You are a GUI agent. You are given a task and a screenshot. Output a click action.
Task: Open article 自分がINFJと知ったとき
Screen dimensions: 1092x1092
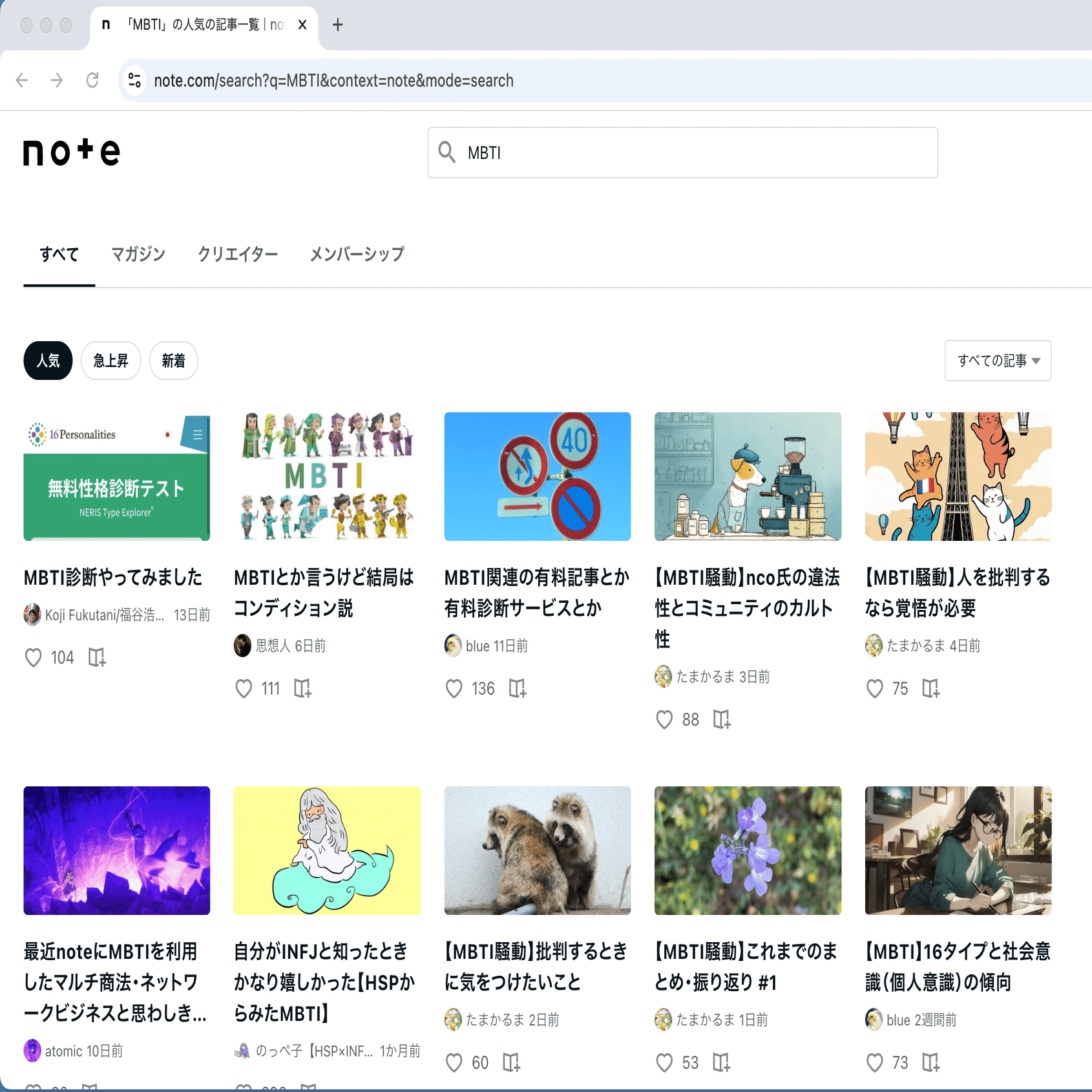point(324,982)
